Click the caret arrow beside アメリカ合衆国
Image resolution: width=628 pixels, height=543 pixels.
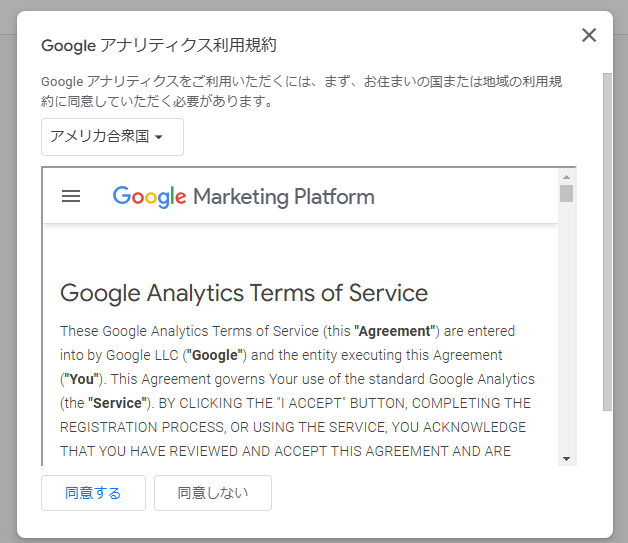(159, 138)
